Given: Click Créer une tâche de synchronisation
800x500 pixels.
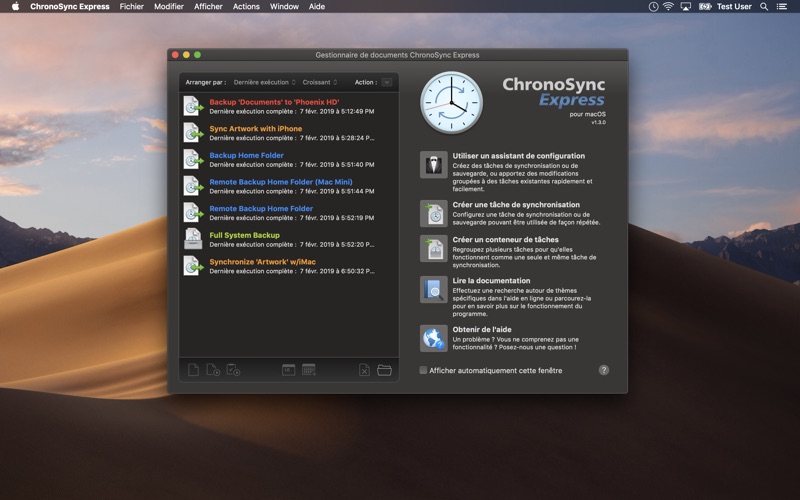Looking at the screenshot, I should click(x=516, y=205).
